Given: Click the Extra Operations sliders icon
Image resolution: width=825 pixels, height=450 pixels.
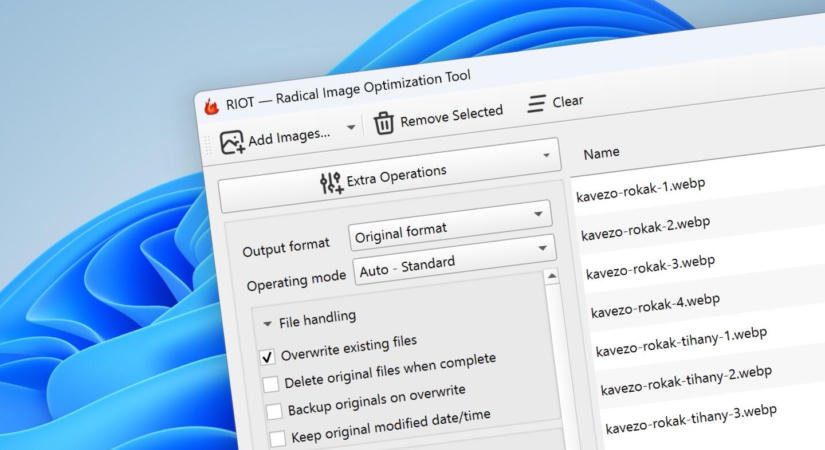Looking at the screenshot, I should click(331, 184).
